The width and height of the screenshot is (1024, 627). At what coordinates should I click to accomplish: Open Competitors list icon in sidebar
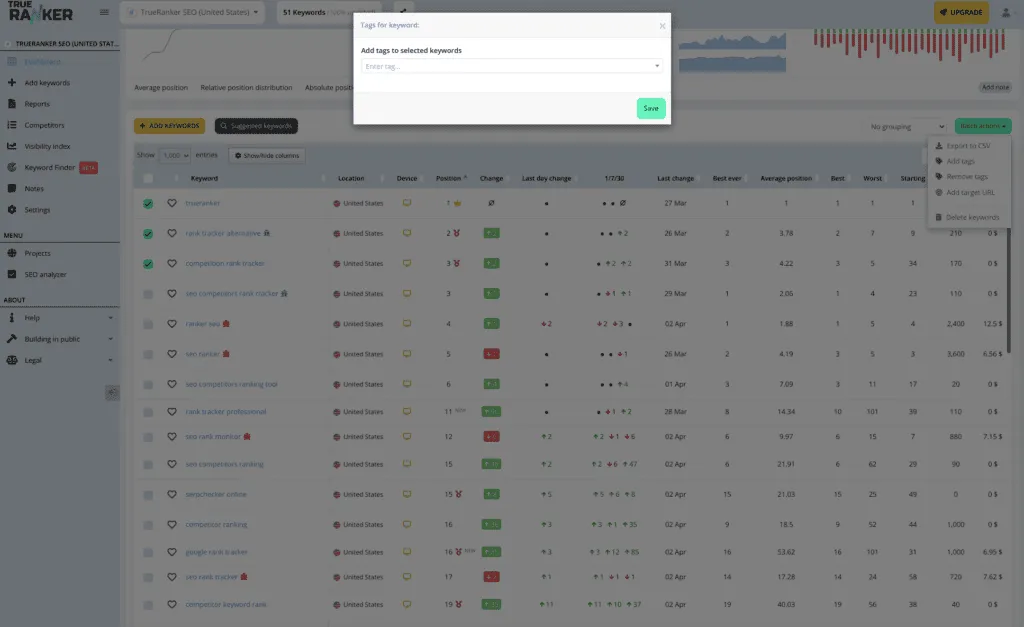(x=12, y=125)
